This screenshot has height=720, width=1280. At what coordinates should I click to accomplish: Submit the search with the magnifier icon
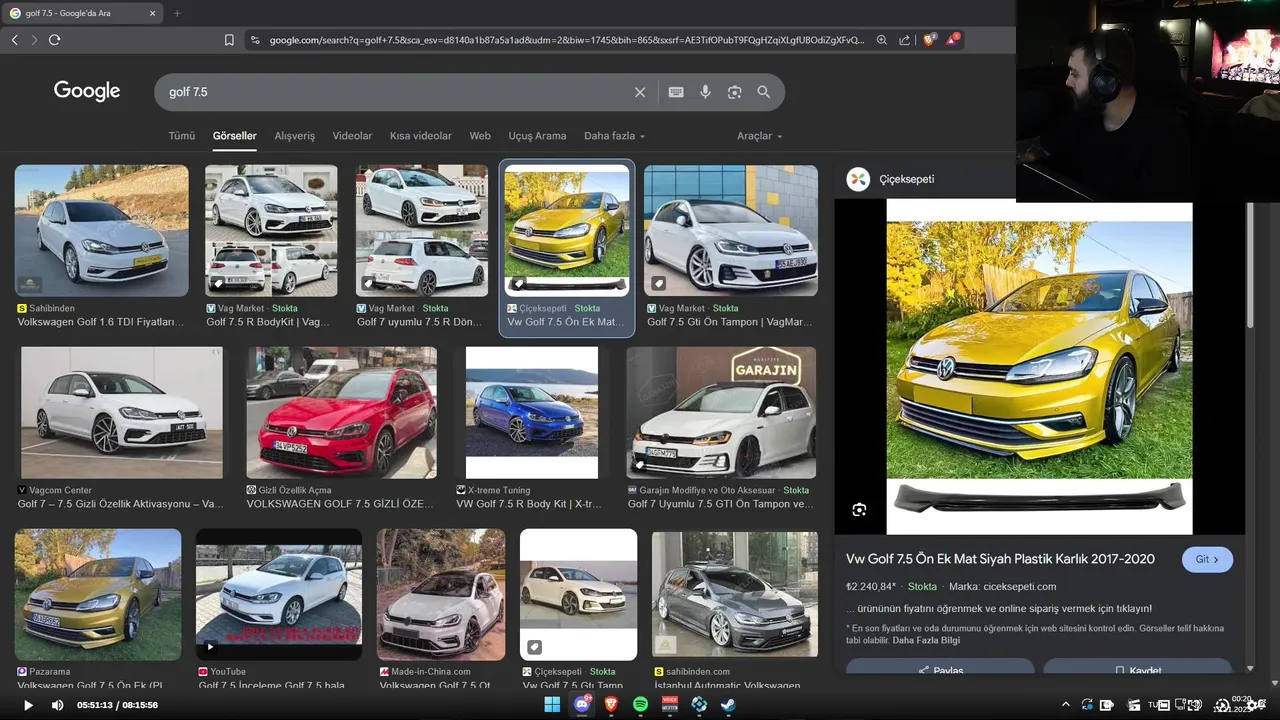[764, 92]
